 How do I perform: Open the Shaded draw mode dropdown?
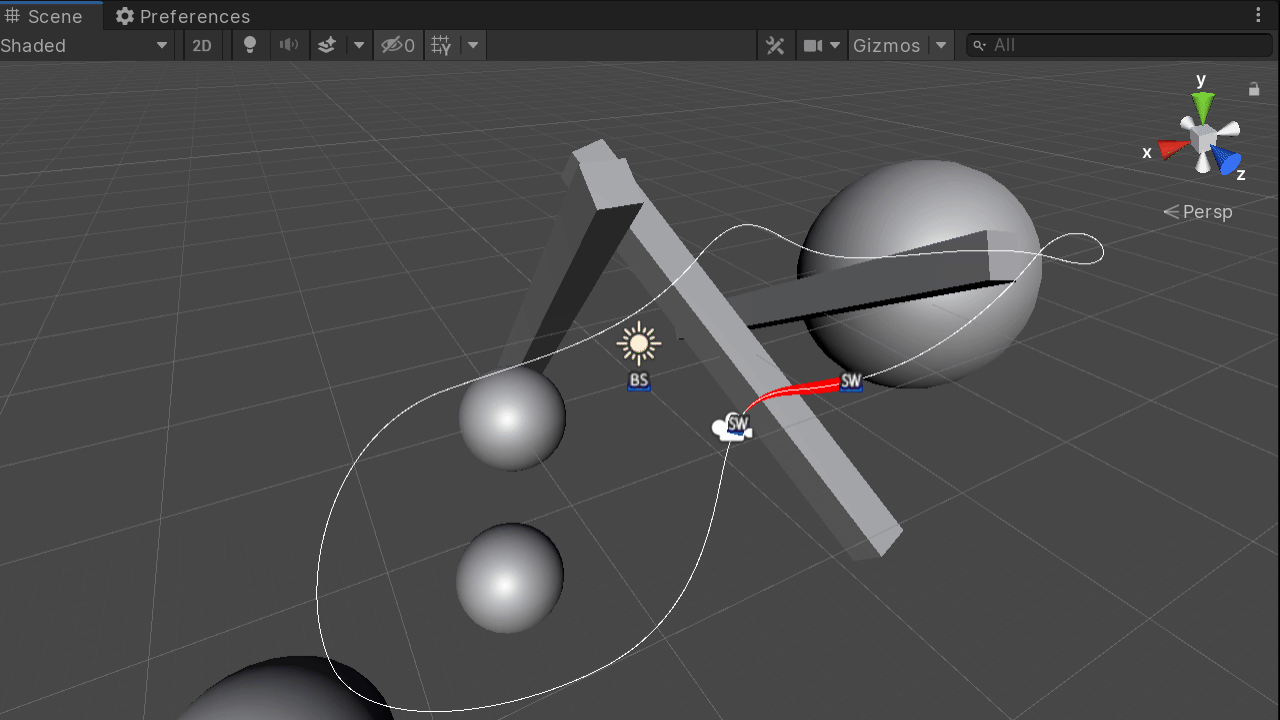pyautogui.click(x=86, y=45)
